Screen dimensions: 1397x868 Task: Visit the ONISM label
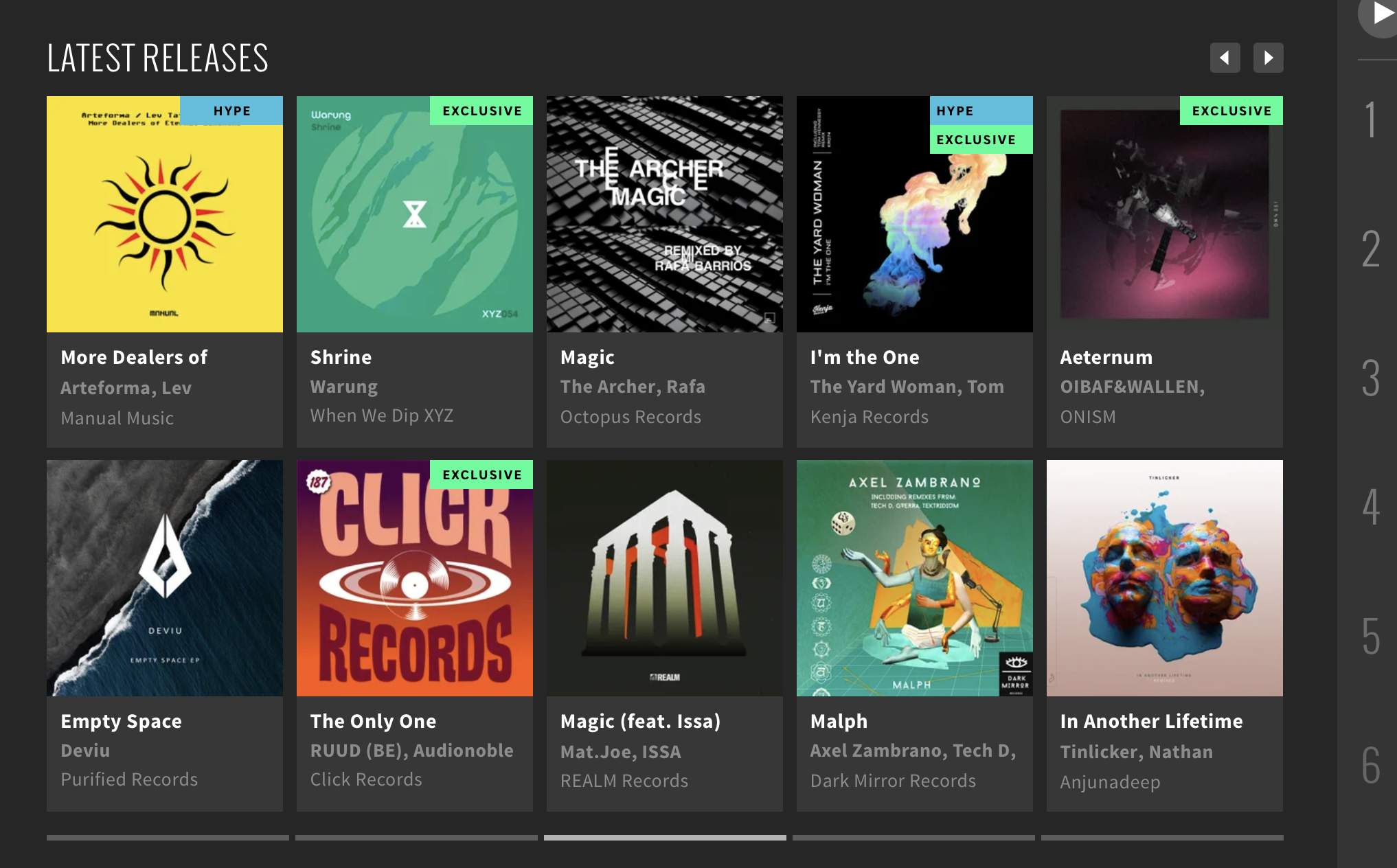tap(1088, 417)
